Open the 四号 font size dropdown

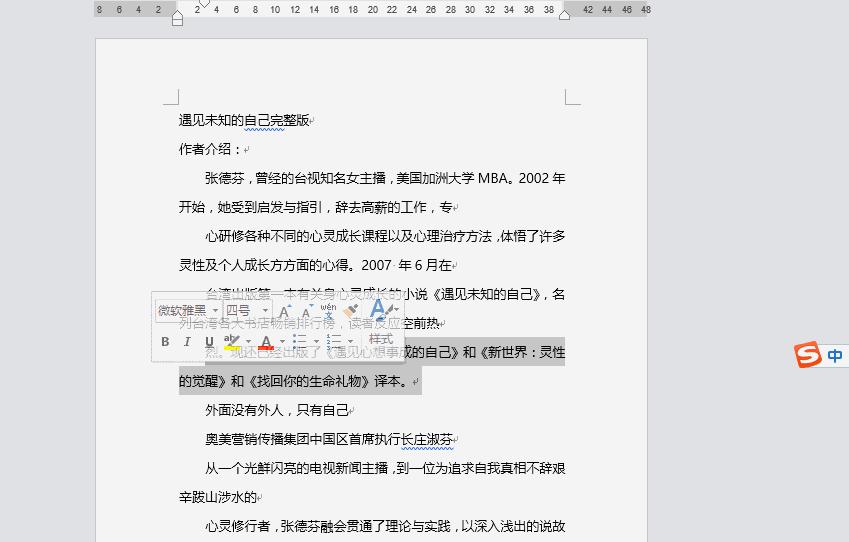click(x=265, y=311)
